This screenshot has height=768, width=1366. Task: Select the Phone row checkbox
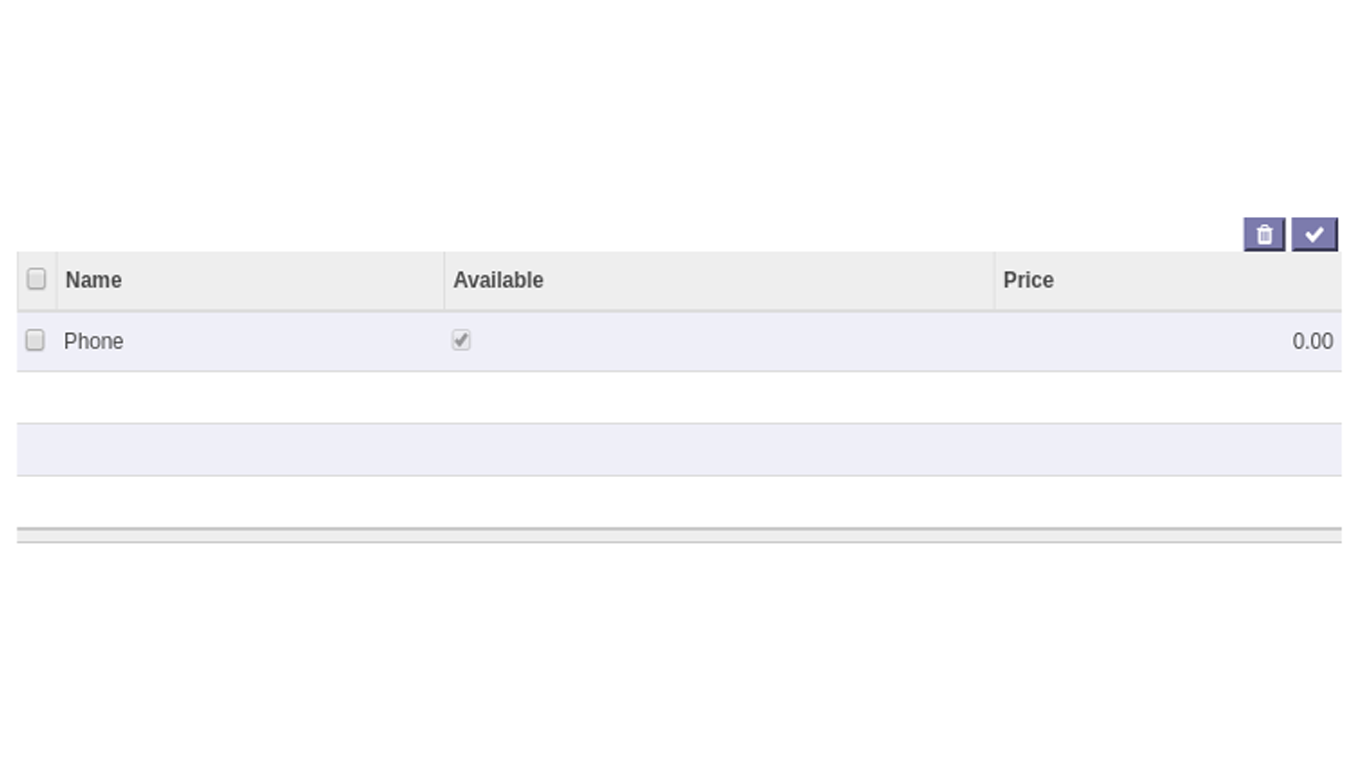click(35, 340)
